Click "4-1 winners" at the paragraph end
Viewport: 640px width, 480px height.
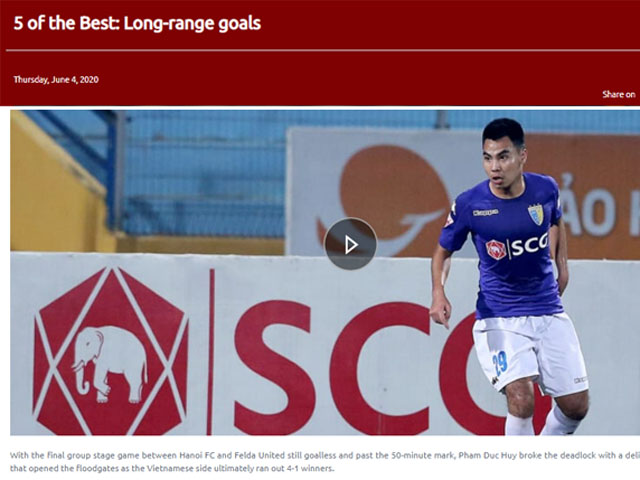click(x=311, y=468)
